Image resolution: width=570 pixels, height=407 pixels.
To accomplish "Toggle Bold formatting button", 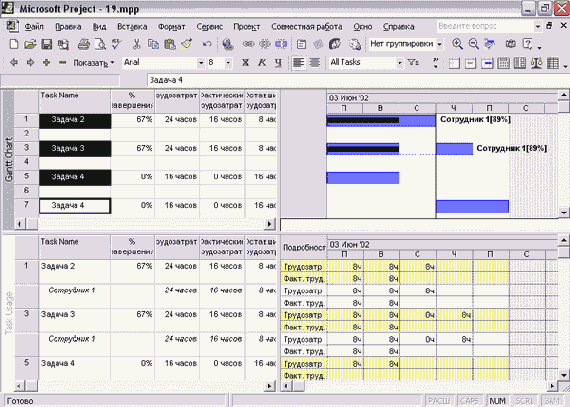I will click(246, 63).
